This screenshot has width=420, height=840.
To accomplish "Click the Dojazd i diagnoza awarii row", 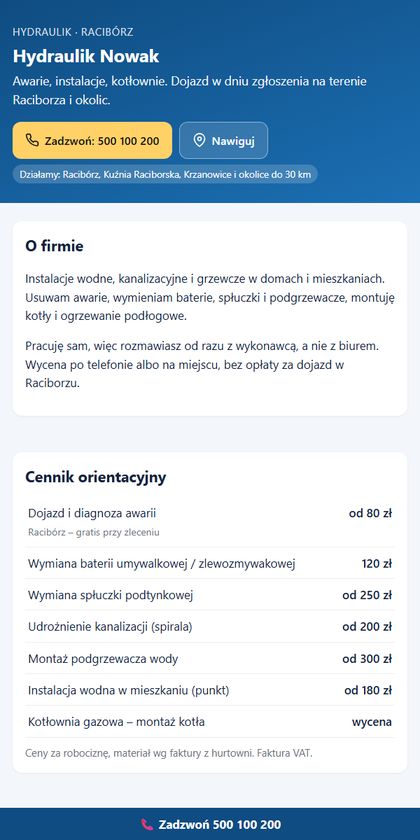I will (x=210, y=522).
